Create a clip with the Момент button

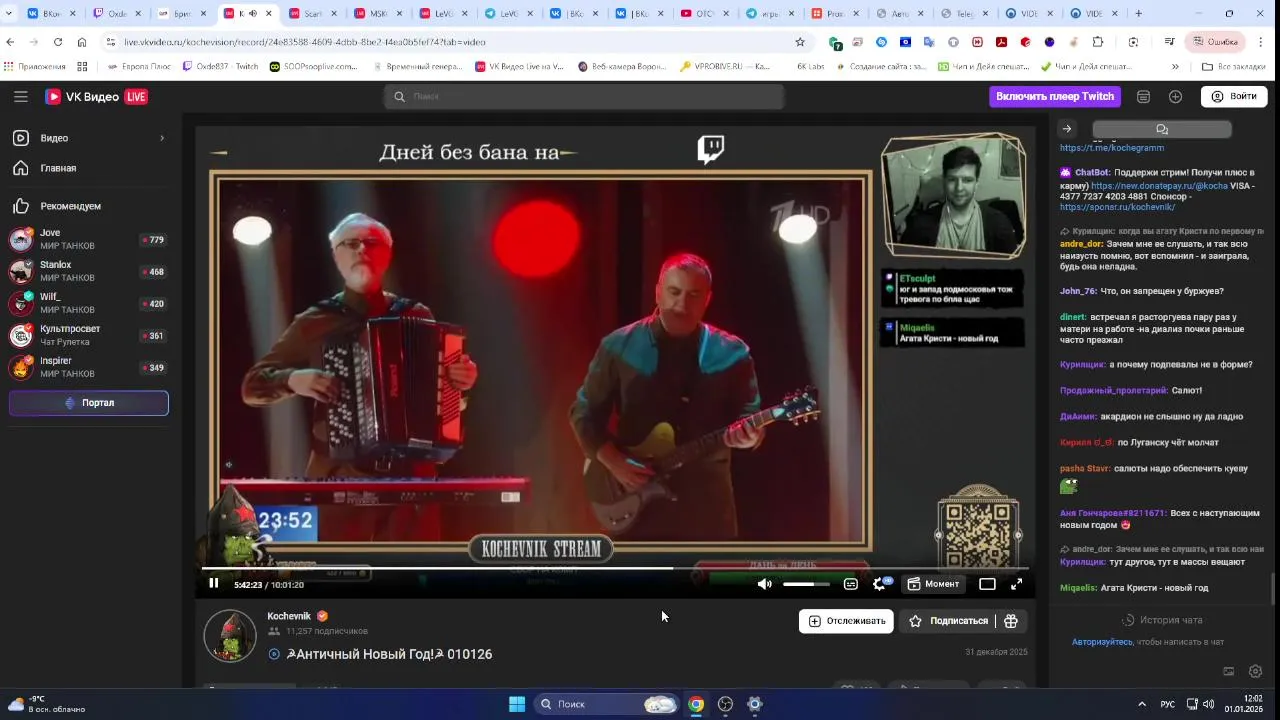pyautogui.click(x=933, y=584)
